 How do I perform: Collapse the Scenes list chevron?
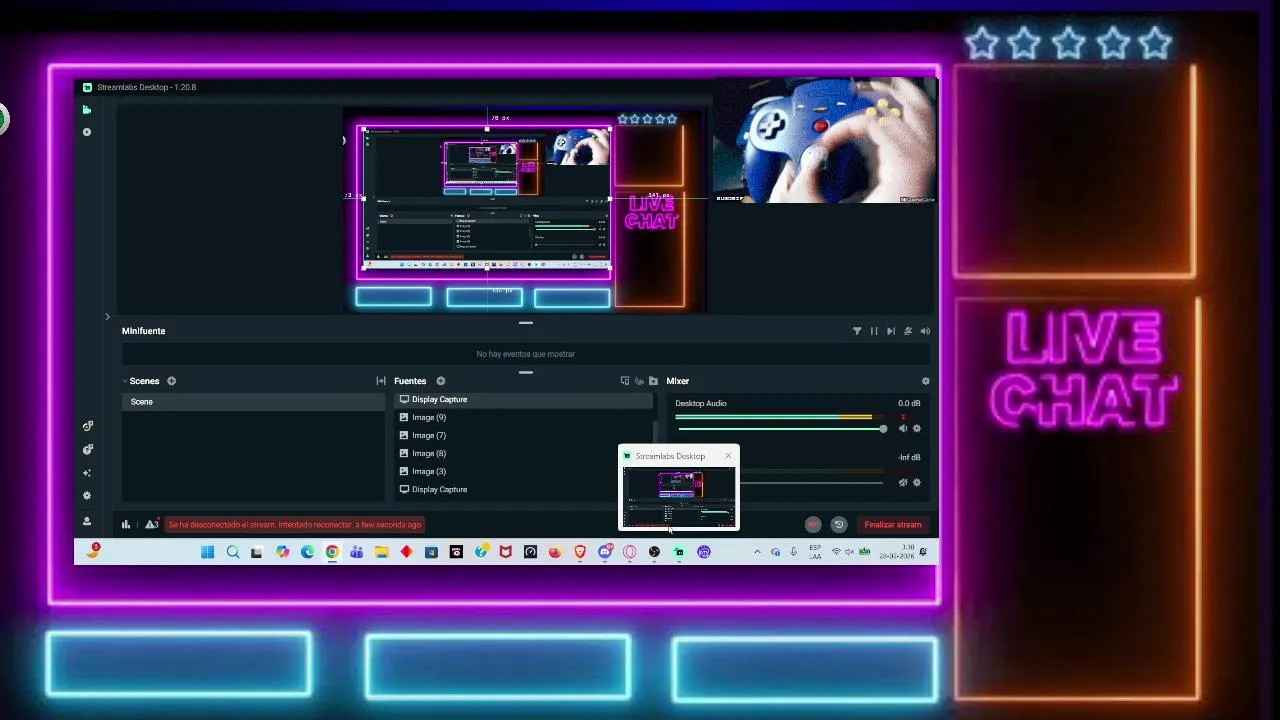point(125,381)
